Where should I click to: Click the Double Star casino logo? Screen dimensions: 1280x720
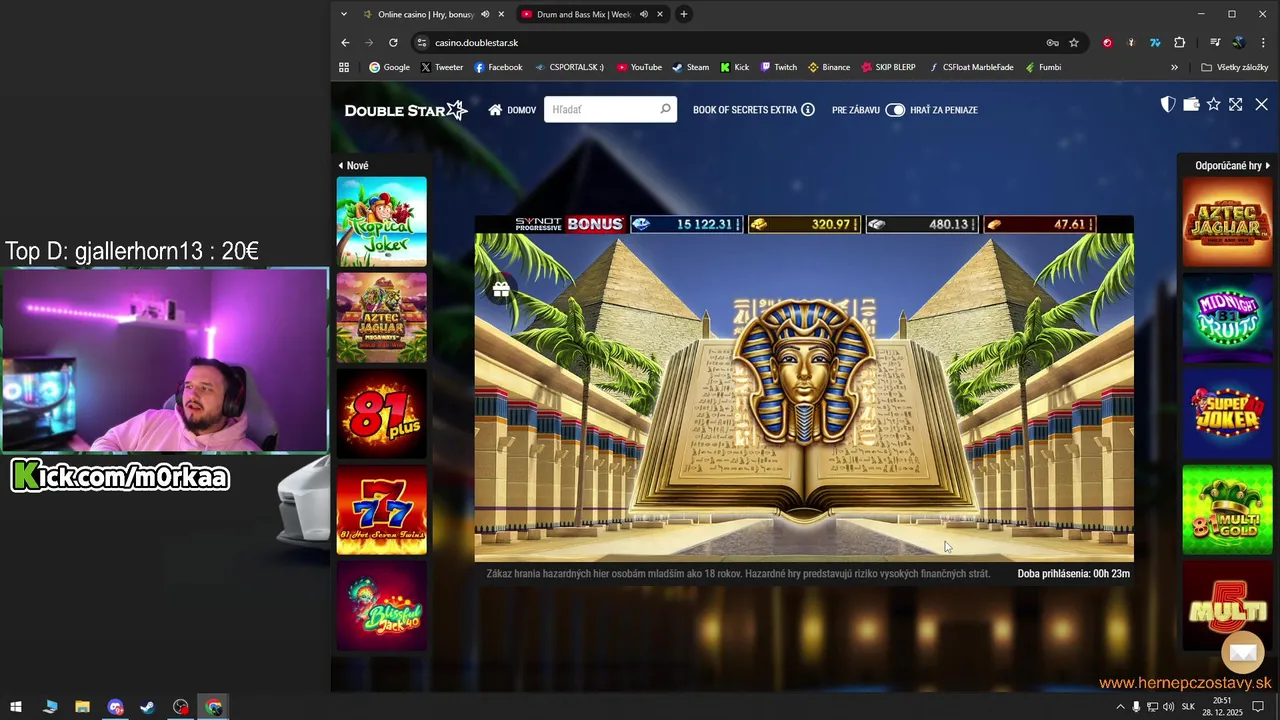pos(406,110)
